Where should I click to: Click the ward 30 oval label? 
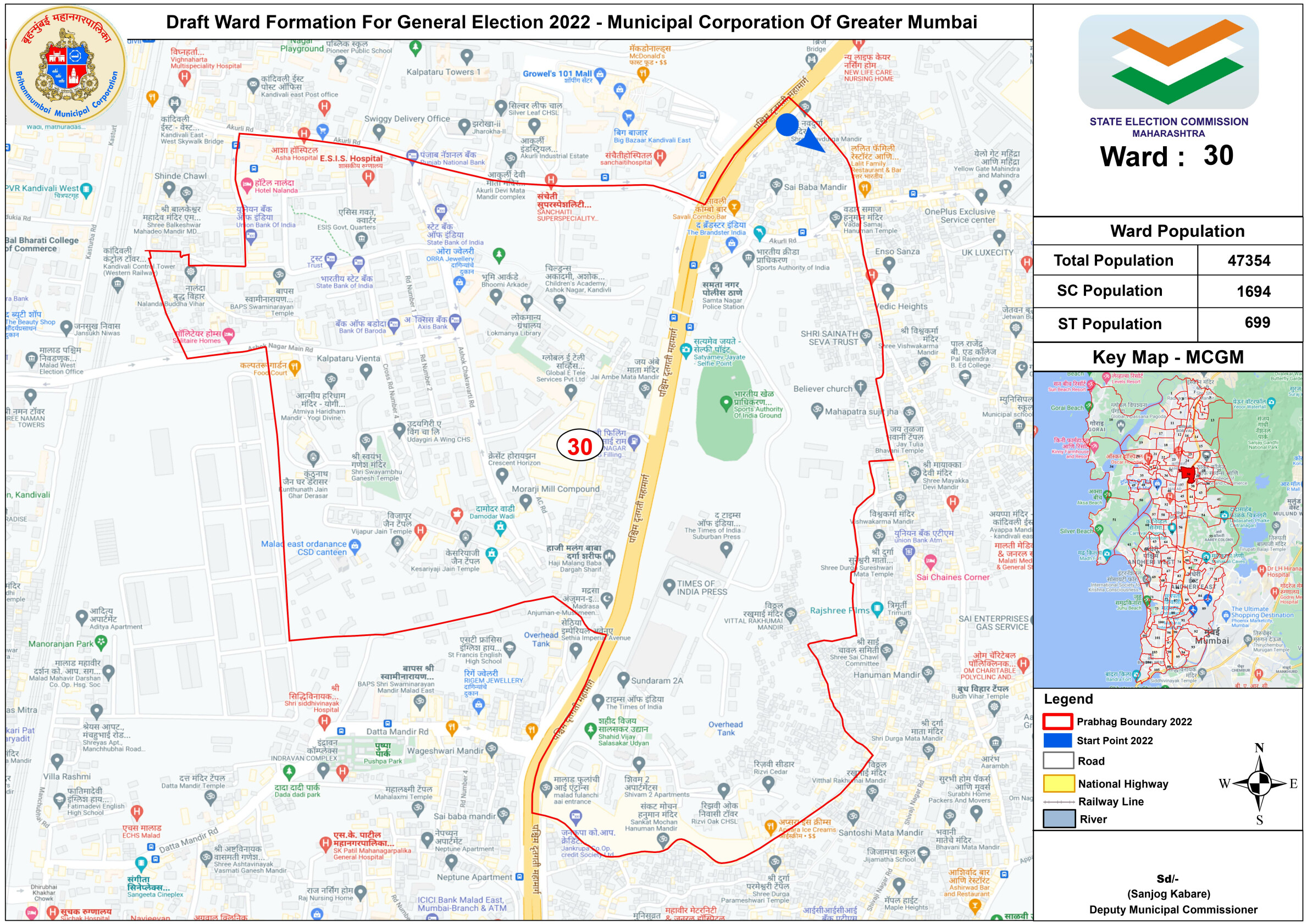point(579,446)
